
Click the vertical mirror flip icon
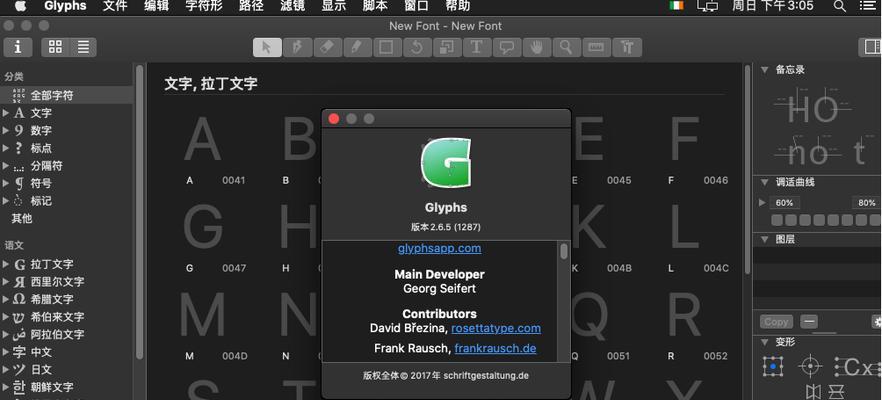837,392
